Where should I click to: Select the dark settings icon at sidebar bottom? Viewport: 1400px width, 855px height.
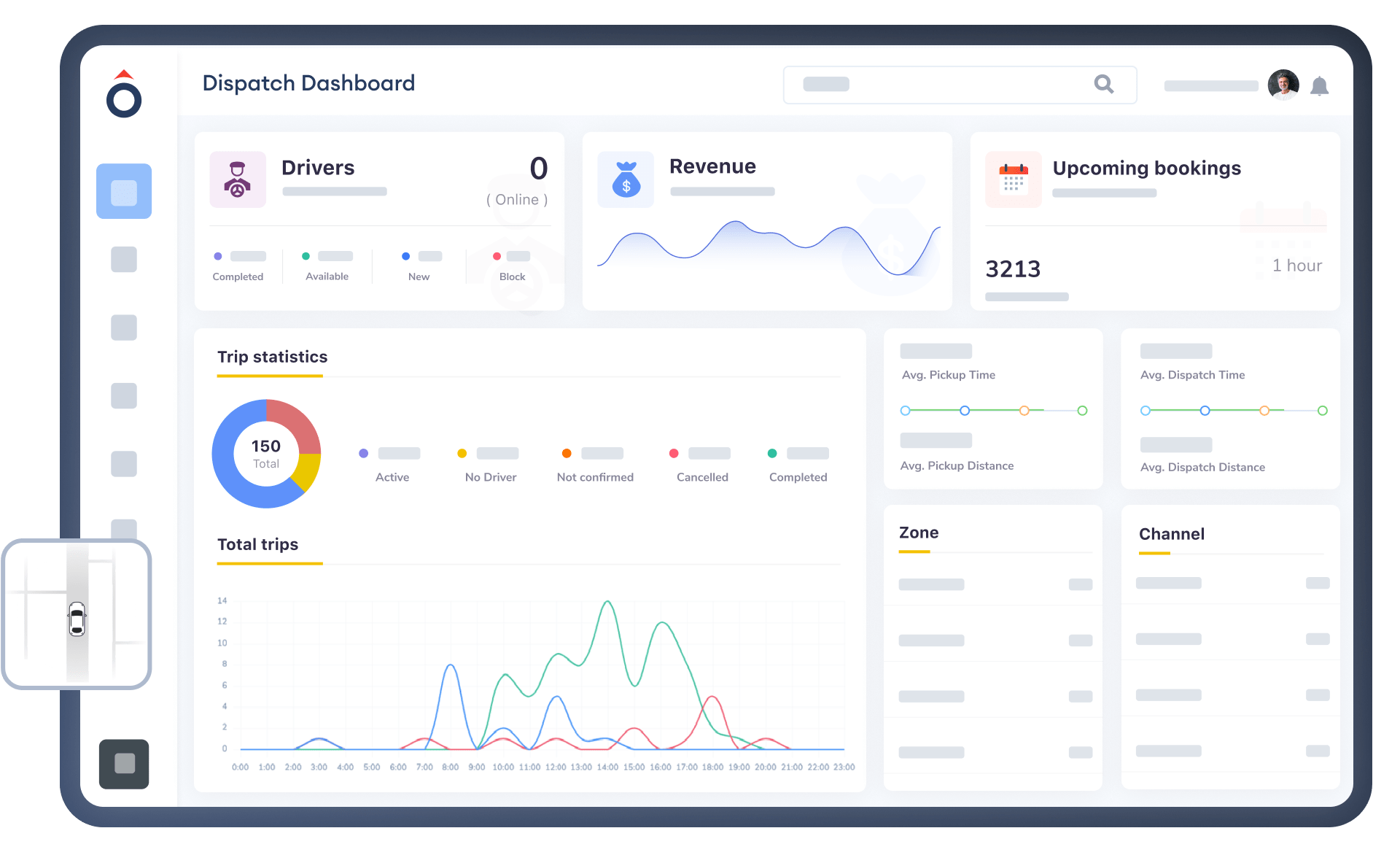tap(124, 764)
